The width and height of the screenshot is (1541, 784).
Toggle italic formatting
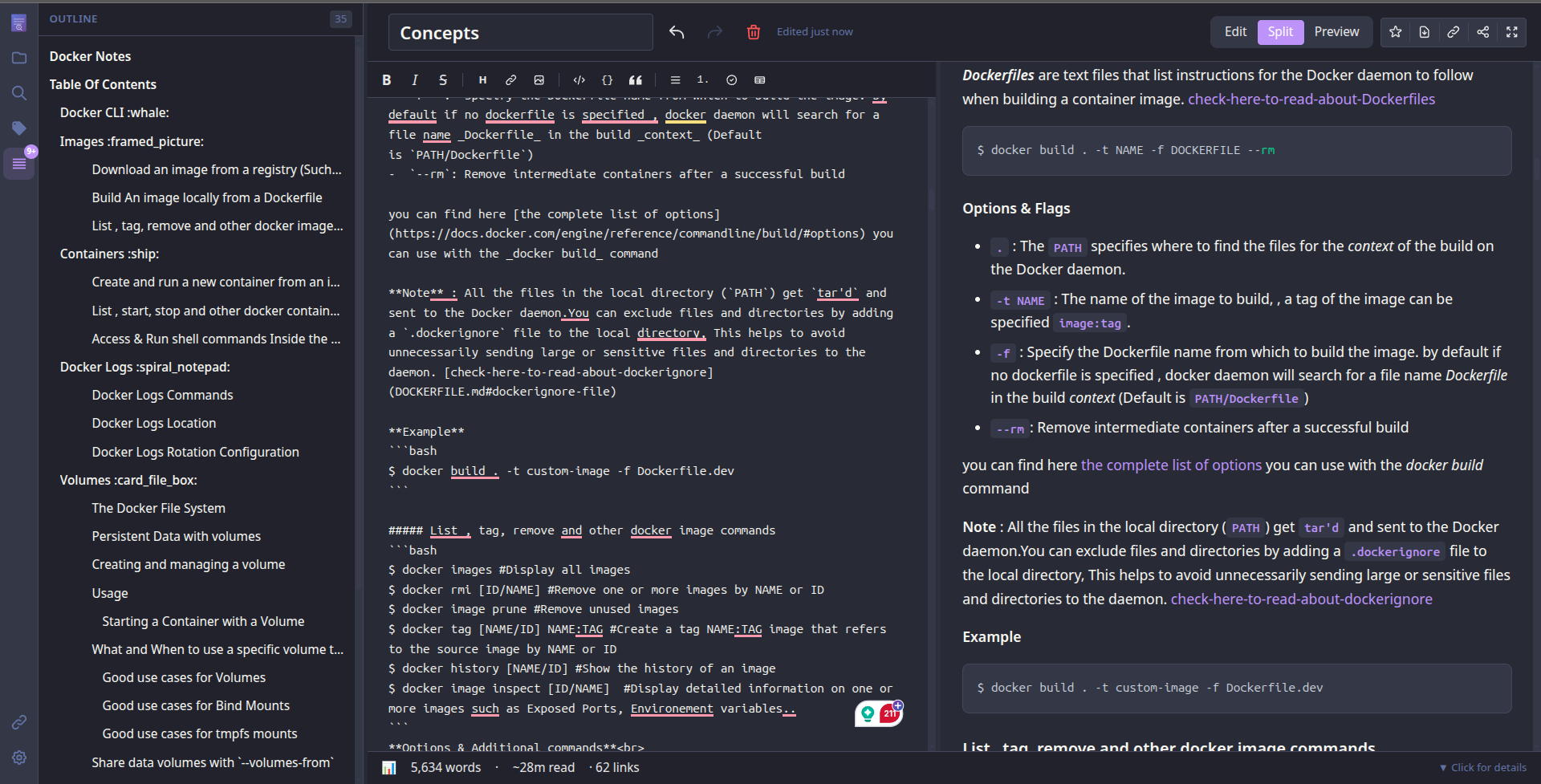pyautogui.click(x=414, y=79)
